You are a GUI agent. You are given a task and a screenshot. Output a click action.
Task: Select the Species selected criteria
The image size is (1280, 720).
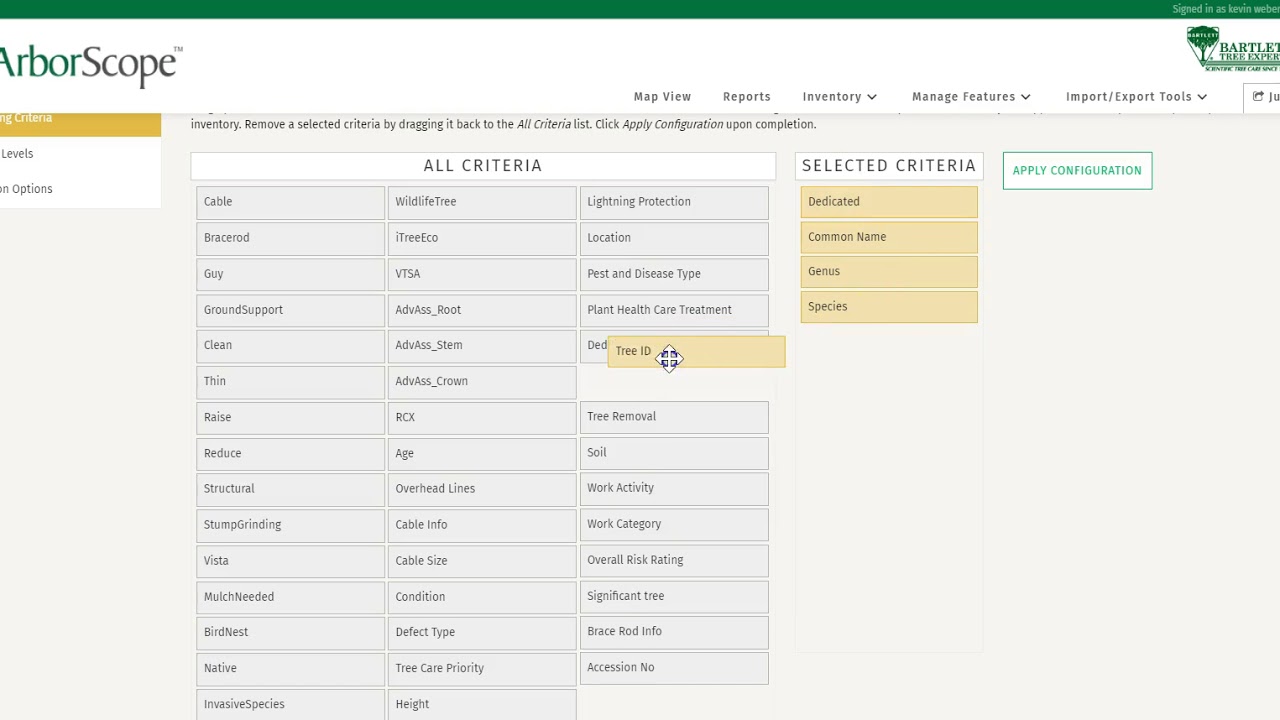(889, 306)
